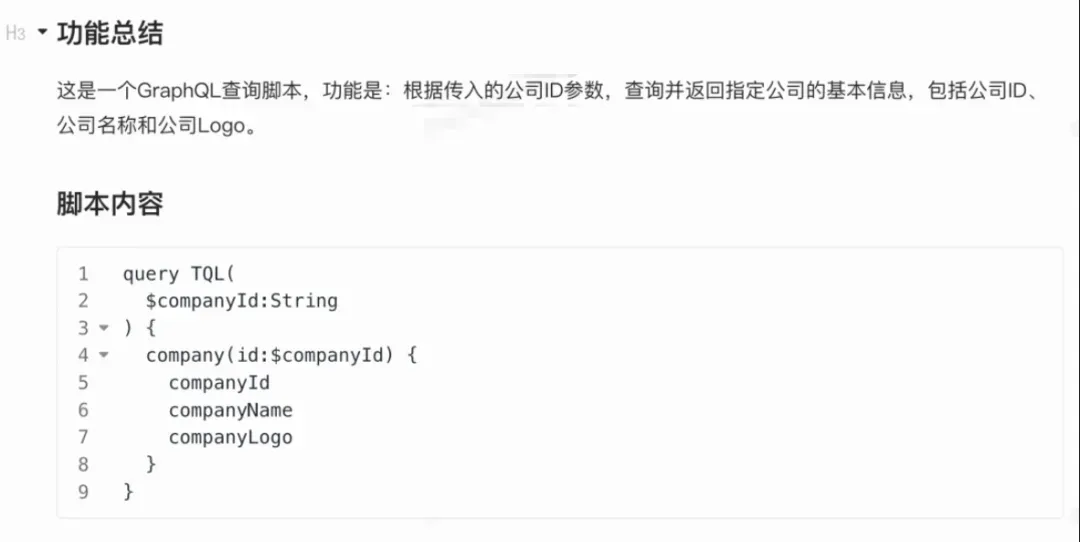Place cursor on GraphQL word in description

pyautogui.click(x=178, y=91)
